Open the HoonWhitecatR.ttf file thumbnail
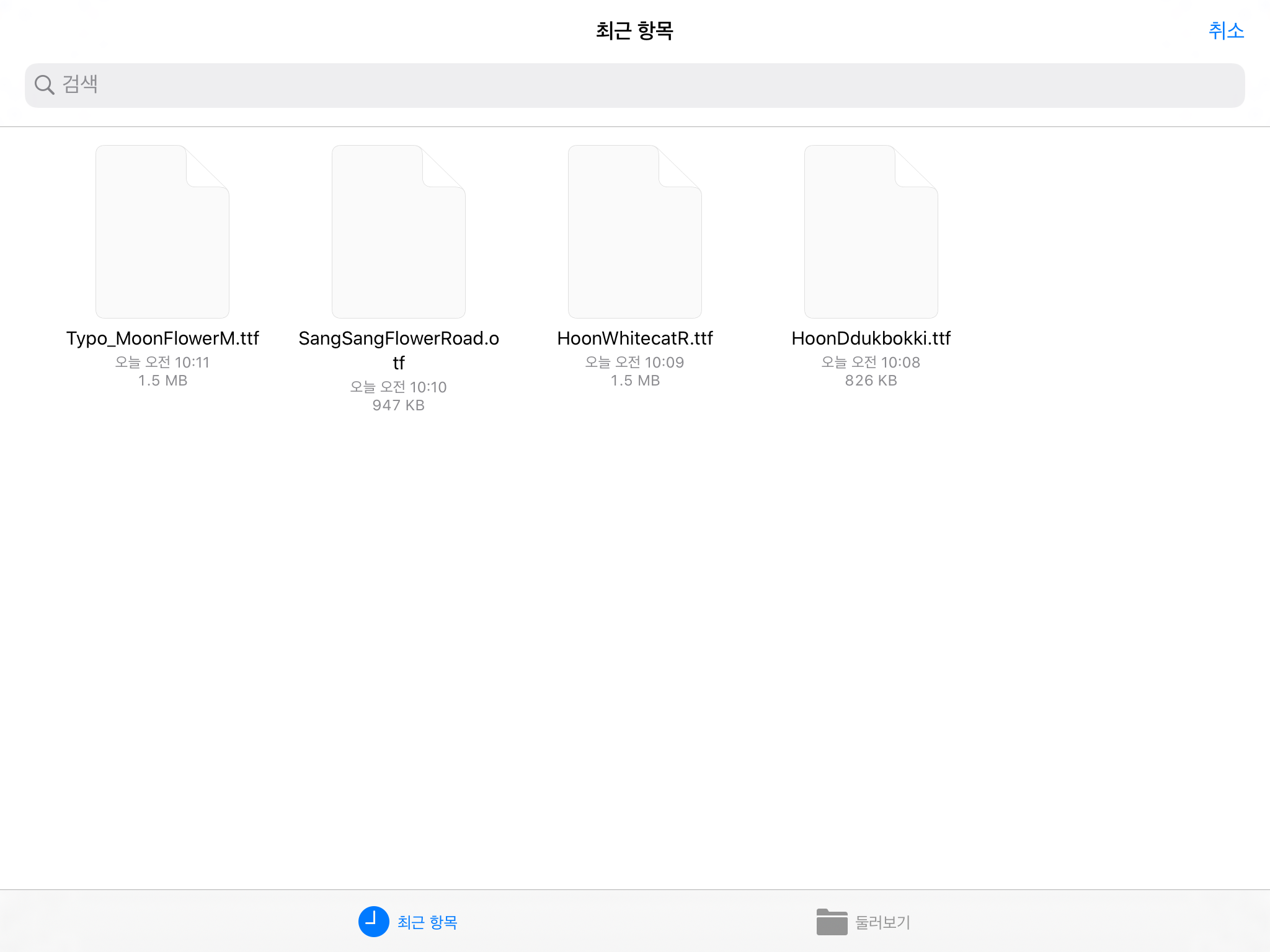Screen dimensions: 1270x952 (635, 232)
